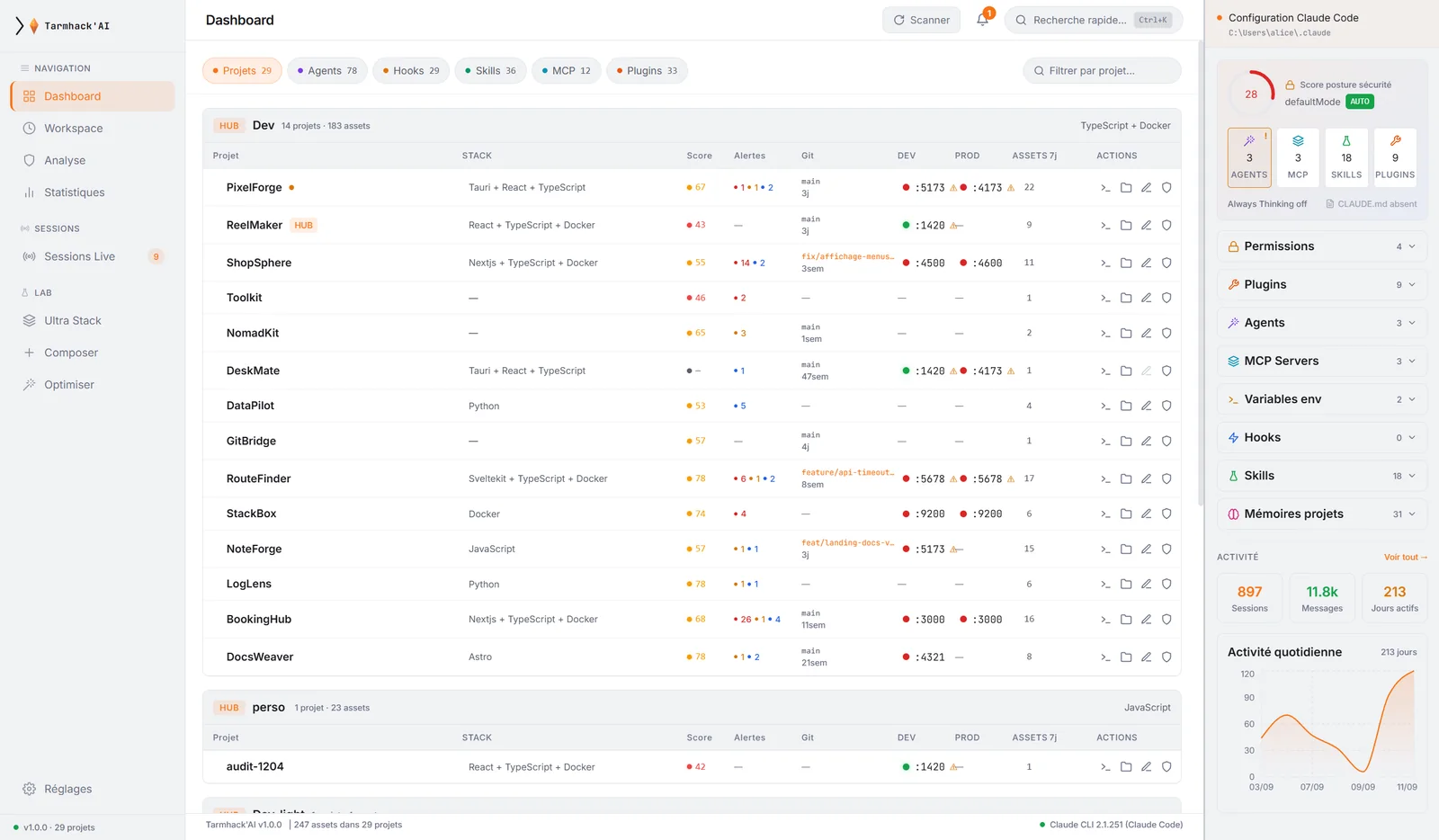Go to Statistiques page
Screen dimensions: 1439x840
93,192
